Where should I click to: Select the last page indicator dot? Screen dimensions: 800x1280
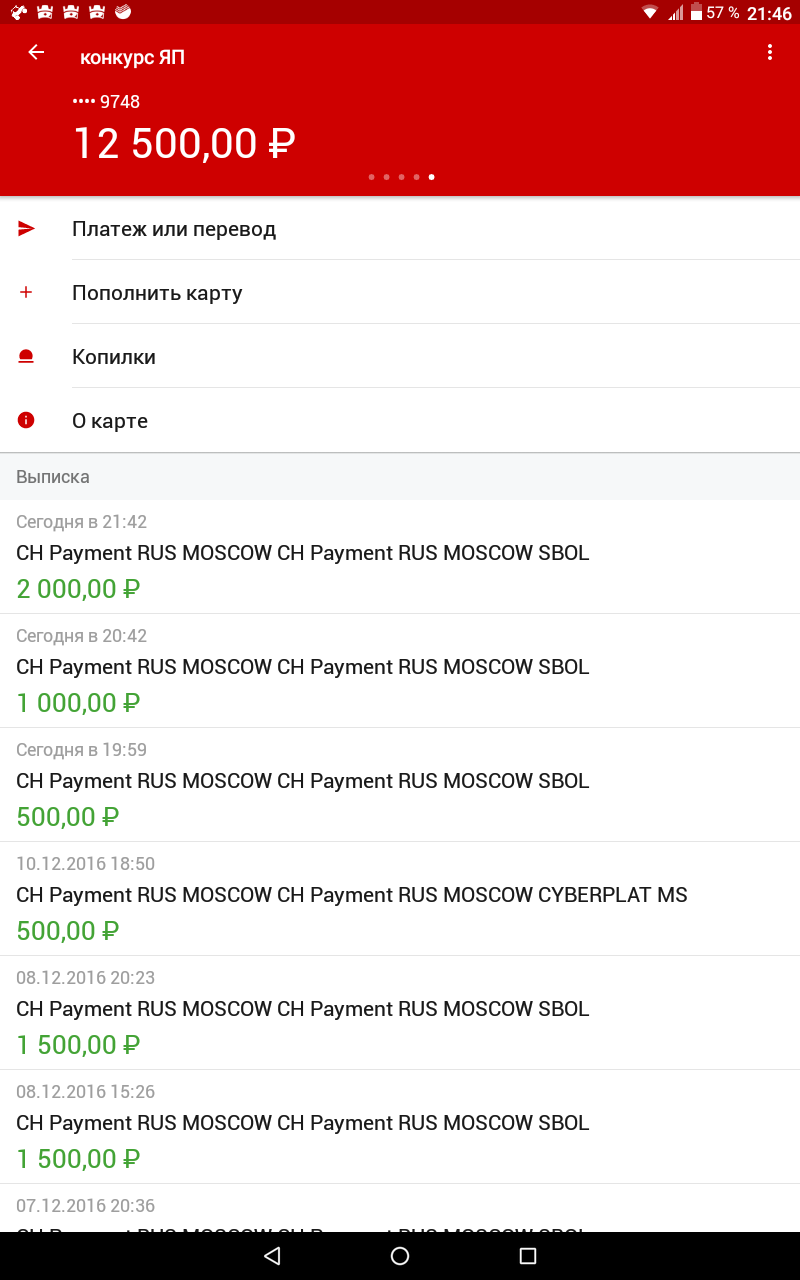click(431, 177)
